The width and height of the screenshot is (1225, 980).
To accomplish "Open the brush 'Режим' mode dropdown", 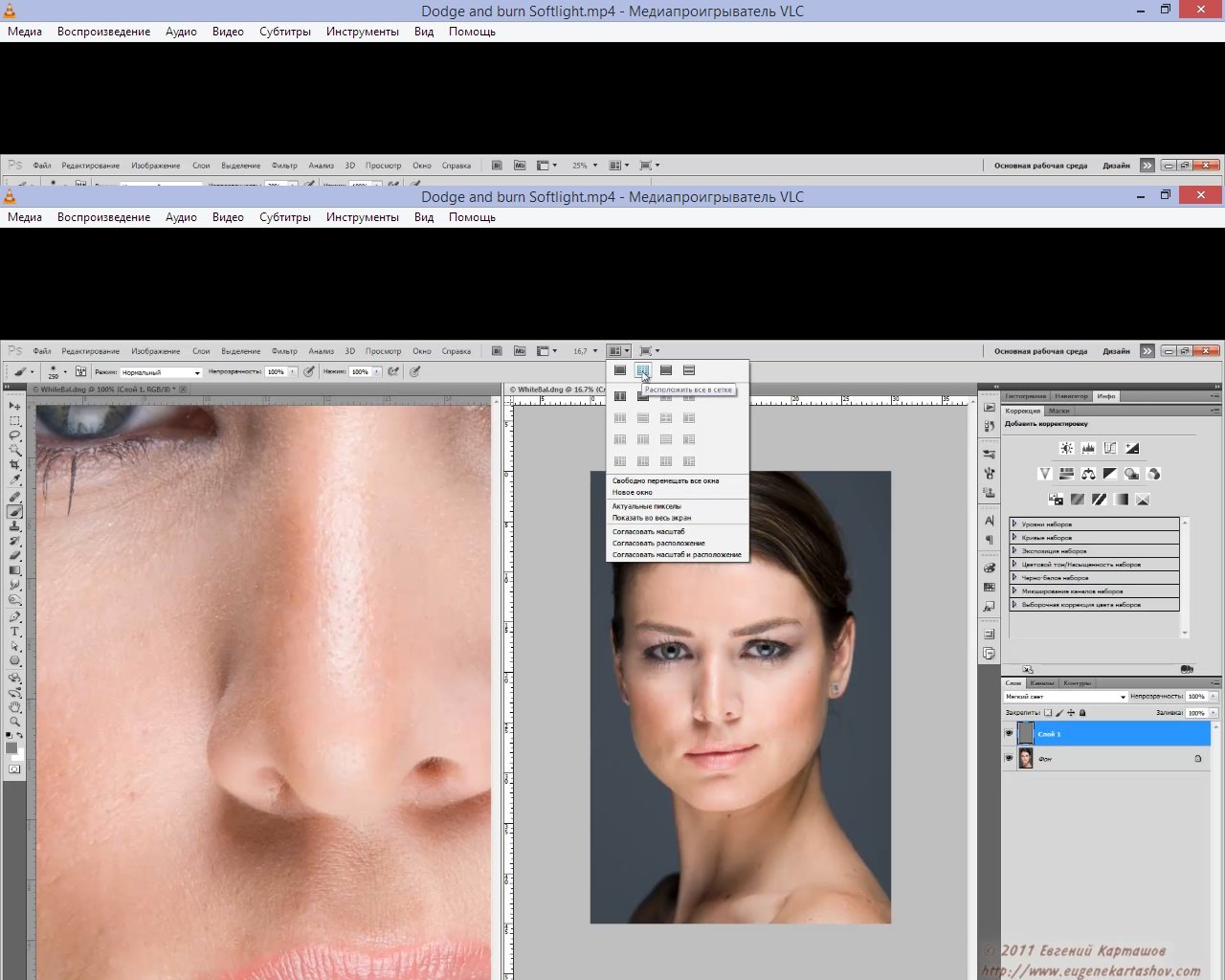I will 161,372.
